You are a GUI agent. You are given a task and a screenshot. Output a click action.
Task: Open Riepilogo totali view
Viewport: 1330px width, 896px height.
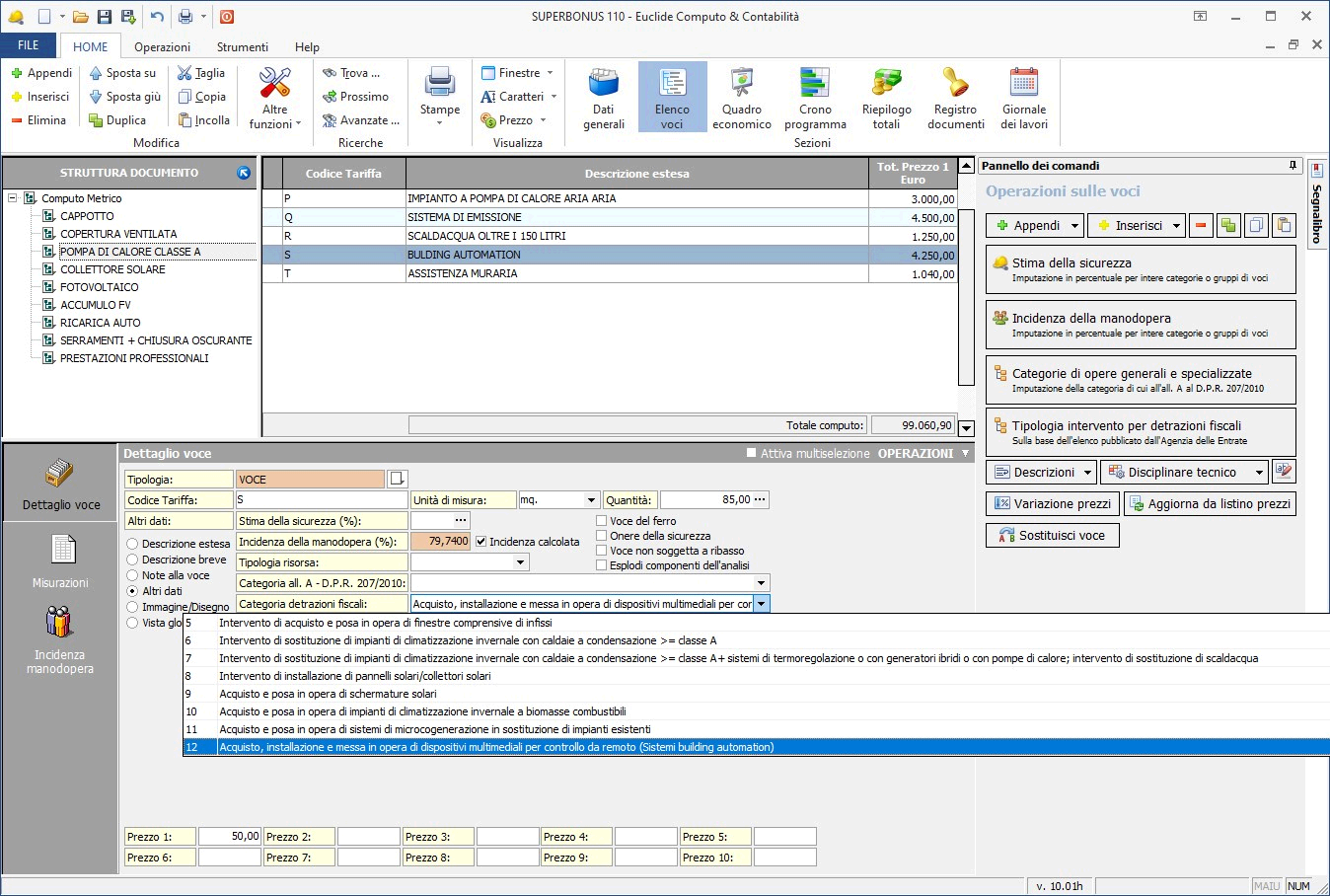point(886,98)
